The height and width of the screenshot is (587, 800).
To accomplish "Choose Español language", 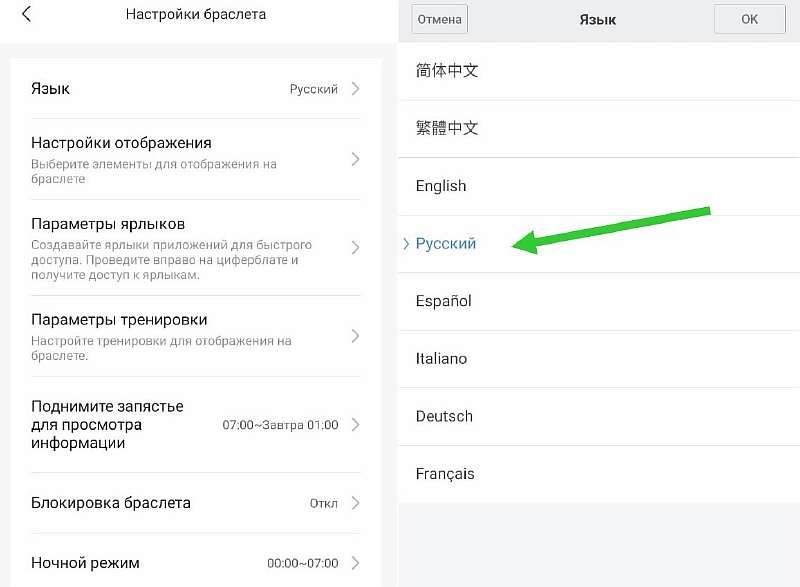I will pos(443,301).
